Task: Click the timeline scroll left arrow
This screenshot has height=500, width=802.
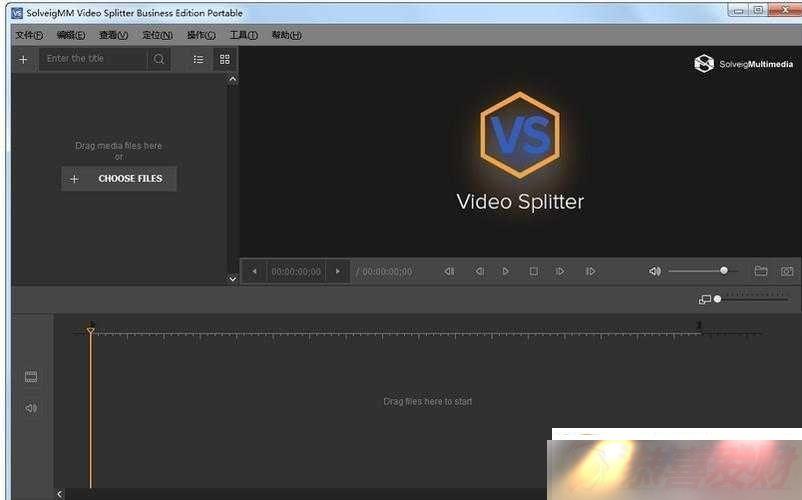Action: pos(60,494)
